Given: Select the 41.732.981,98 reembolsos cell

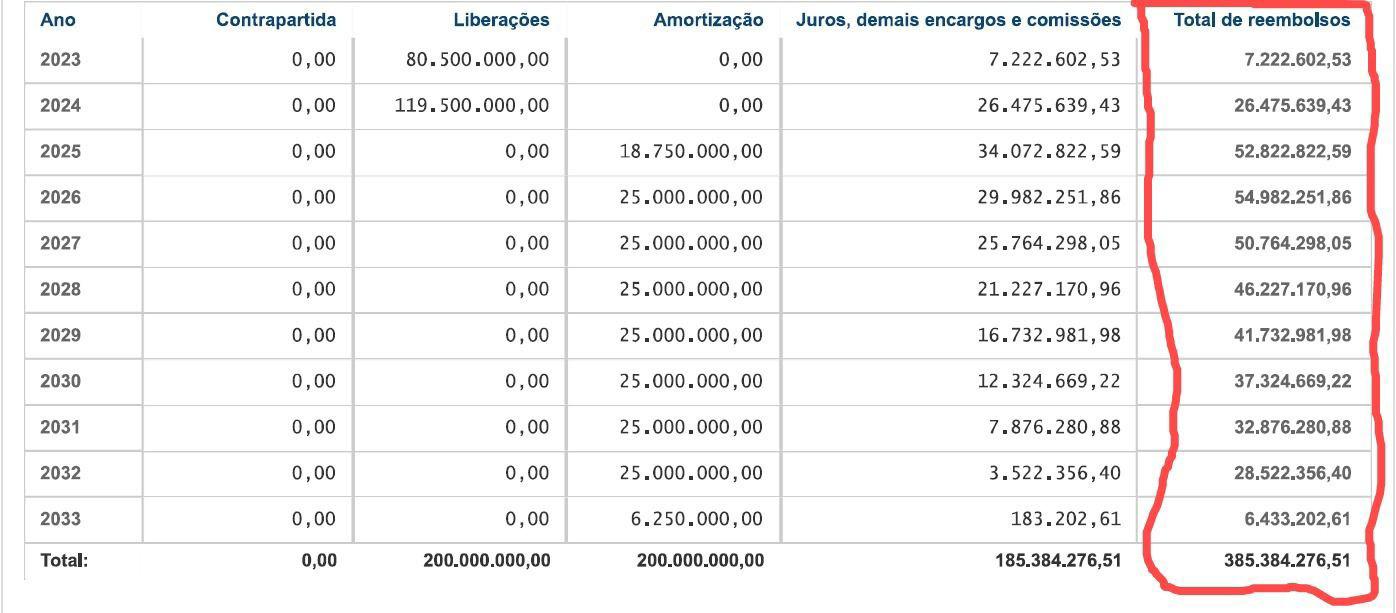Looking at the screenshot, I should pyautogui.click(x=1292, y=336).
